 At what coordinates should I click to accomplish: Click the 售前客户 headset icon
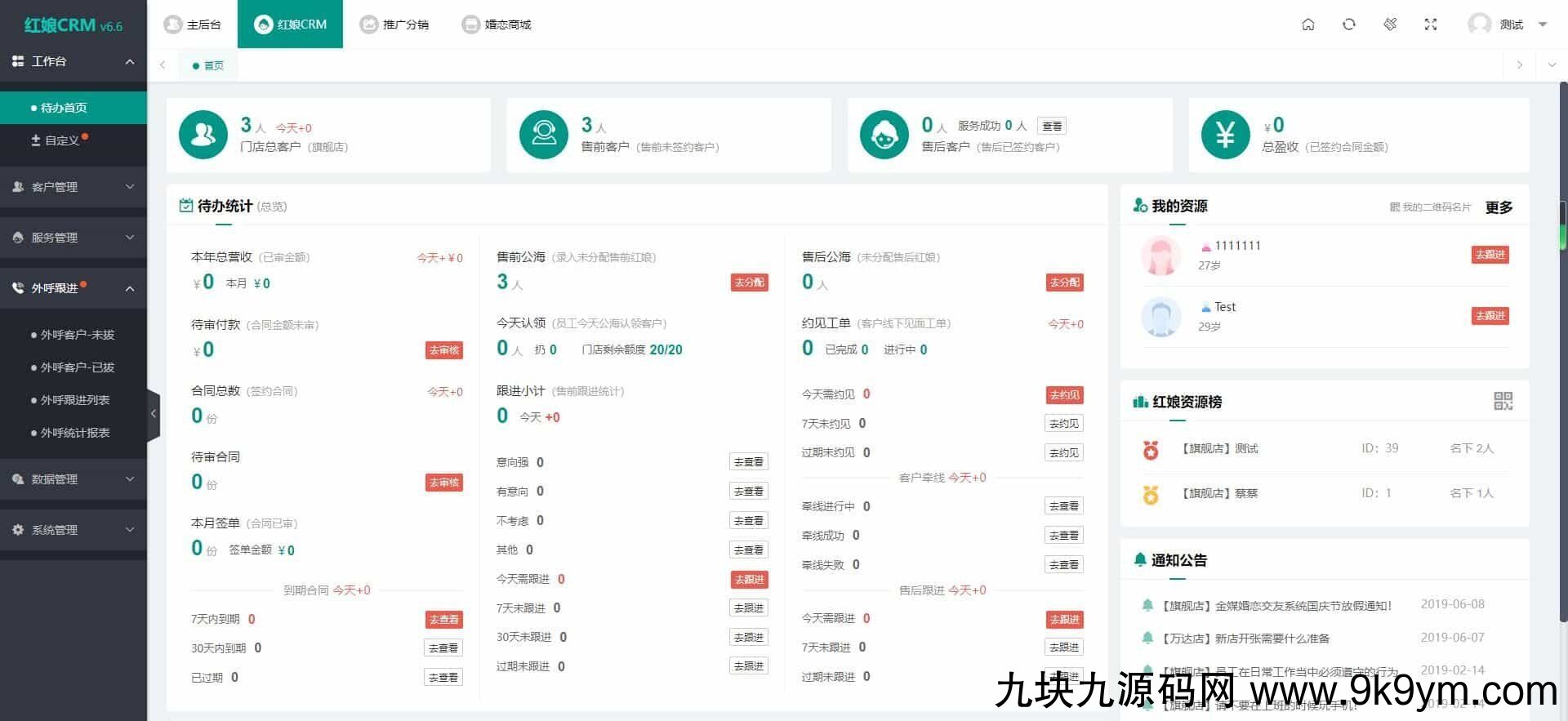click(x=543, y=135)
